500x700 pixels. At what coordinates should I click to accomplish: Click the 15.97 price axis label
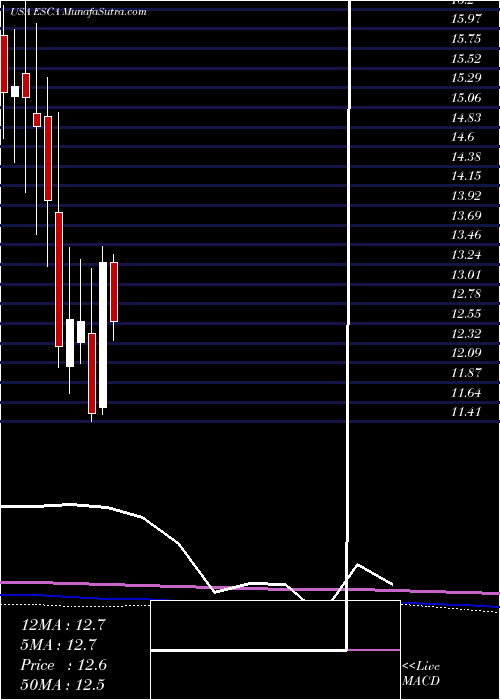pos(466,19)
